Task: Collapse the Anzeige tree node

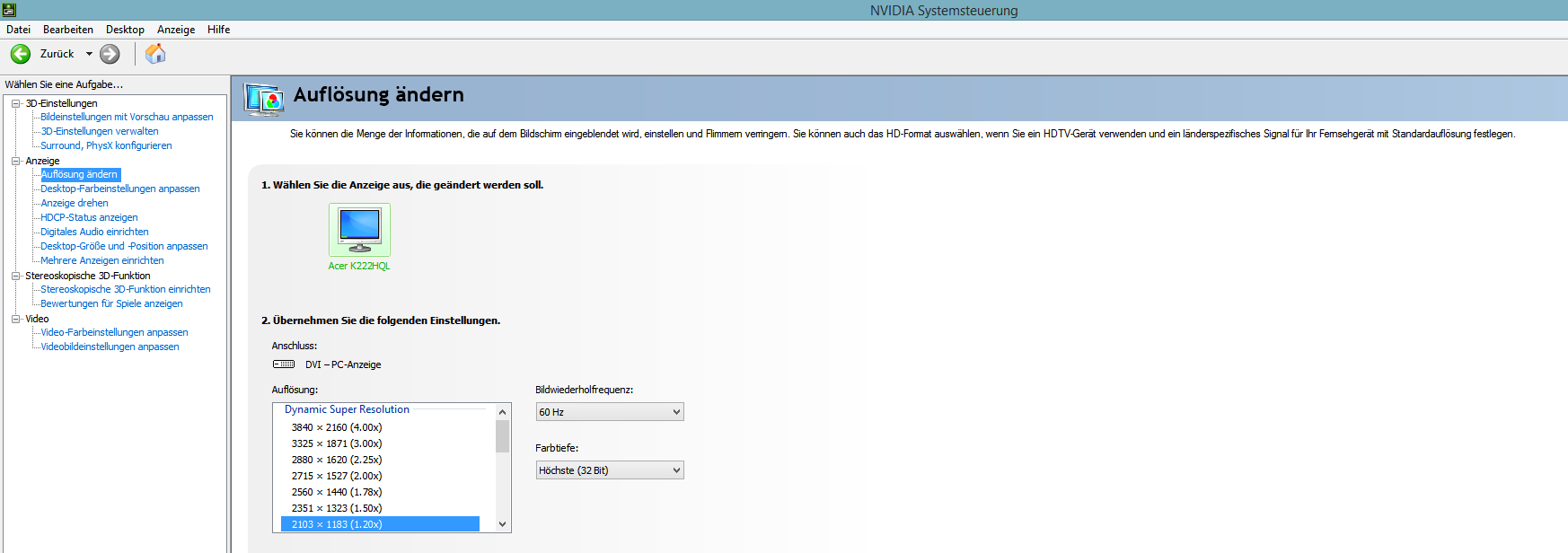Action: 15,161
